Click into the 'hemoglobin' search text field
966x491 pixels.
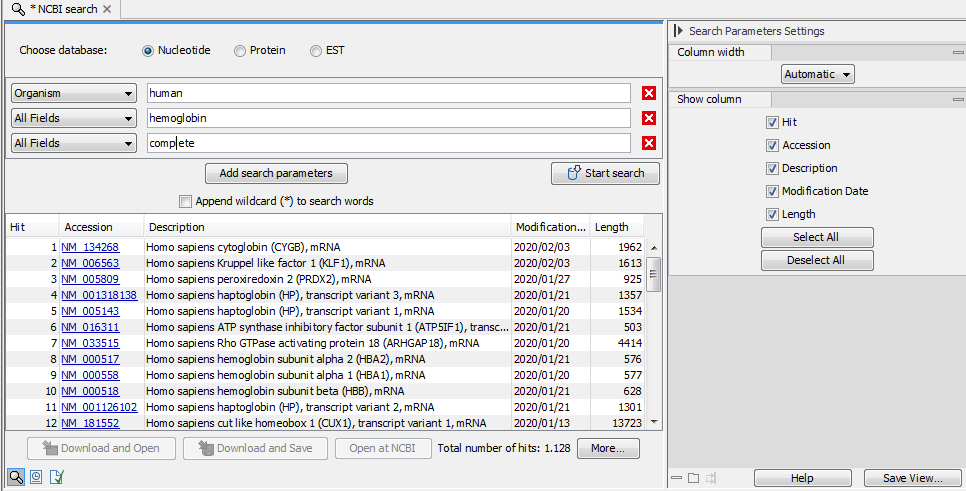[388, 118]
